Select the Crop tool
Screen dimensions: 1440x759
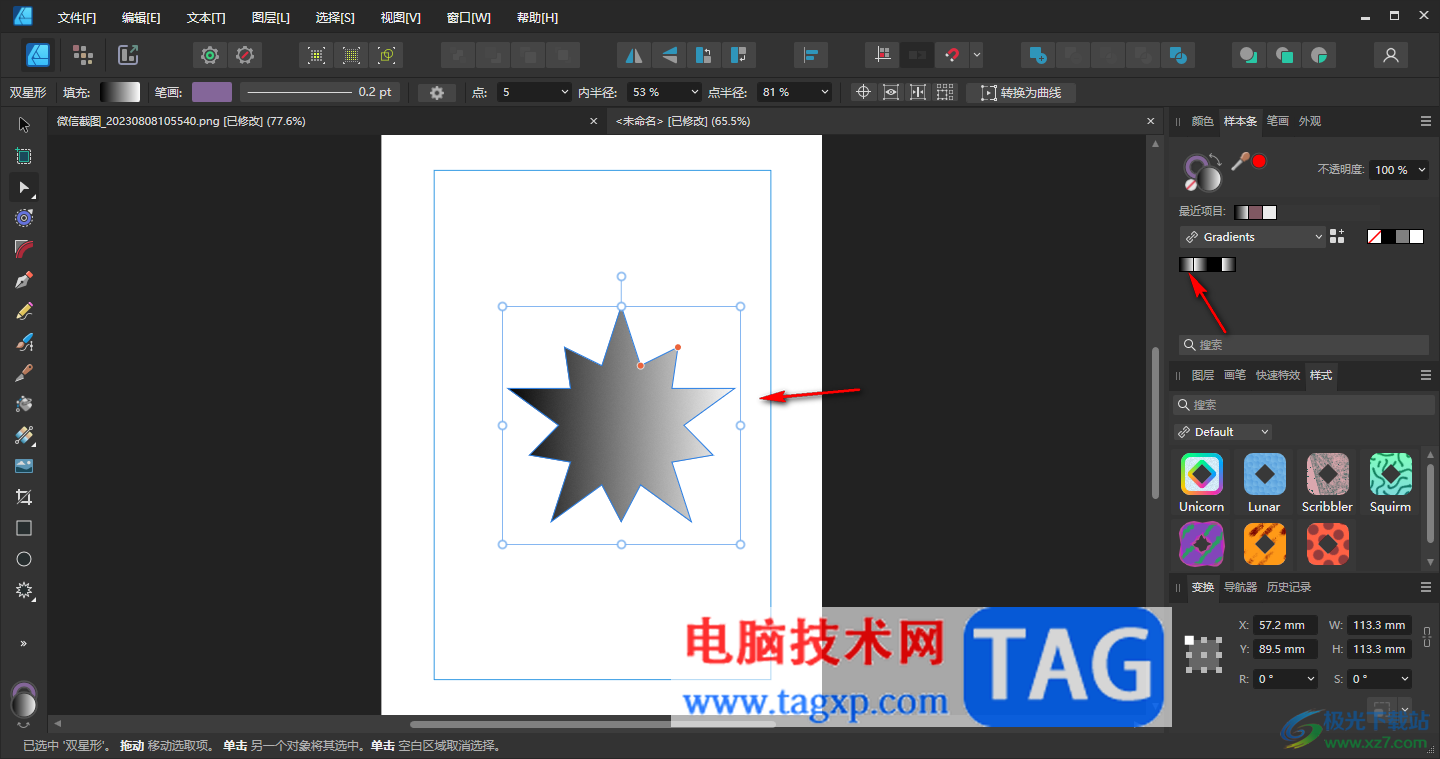[x=24, y=497]
